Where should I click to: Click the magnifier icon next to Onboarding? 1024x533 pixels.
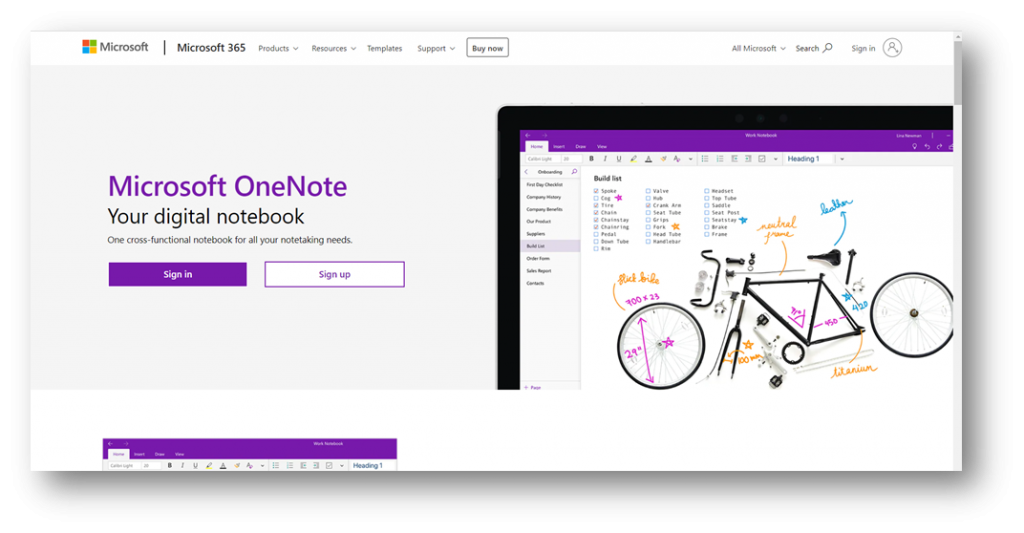pos(574,172)
